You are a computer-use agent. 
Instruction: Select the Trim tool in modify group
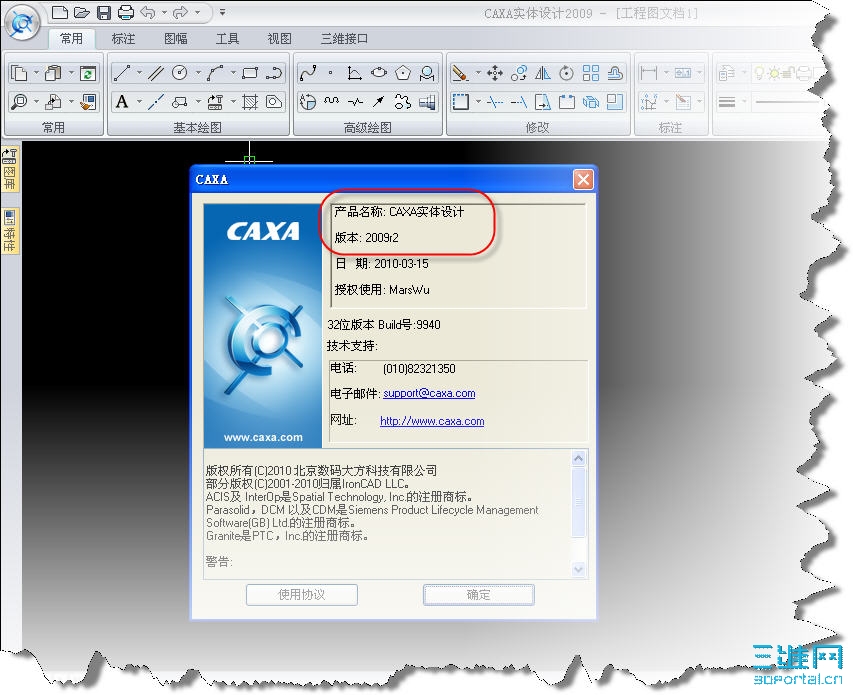pyautogui.click(x=495, y=102)
